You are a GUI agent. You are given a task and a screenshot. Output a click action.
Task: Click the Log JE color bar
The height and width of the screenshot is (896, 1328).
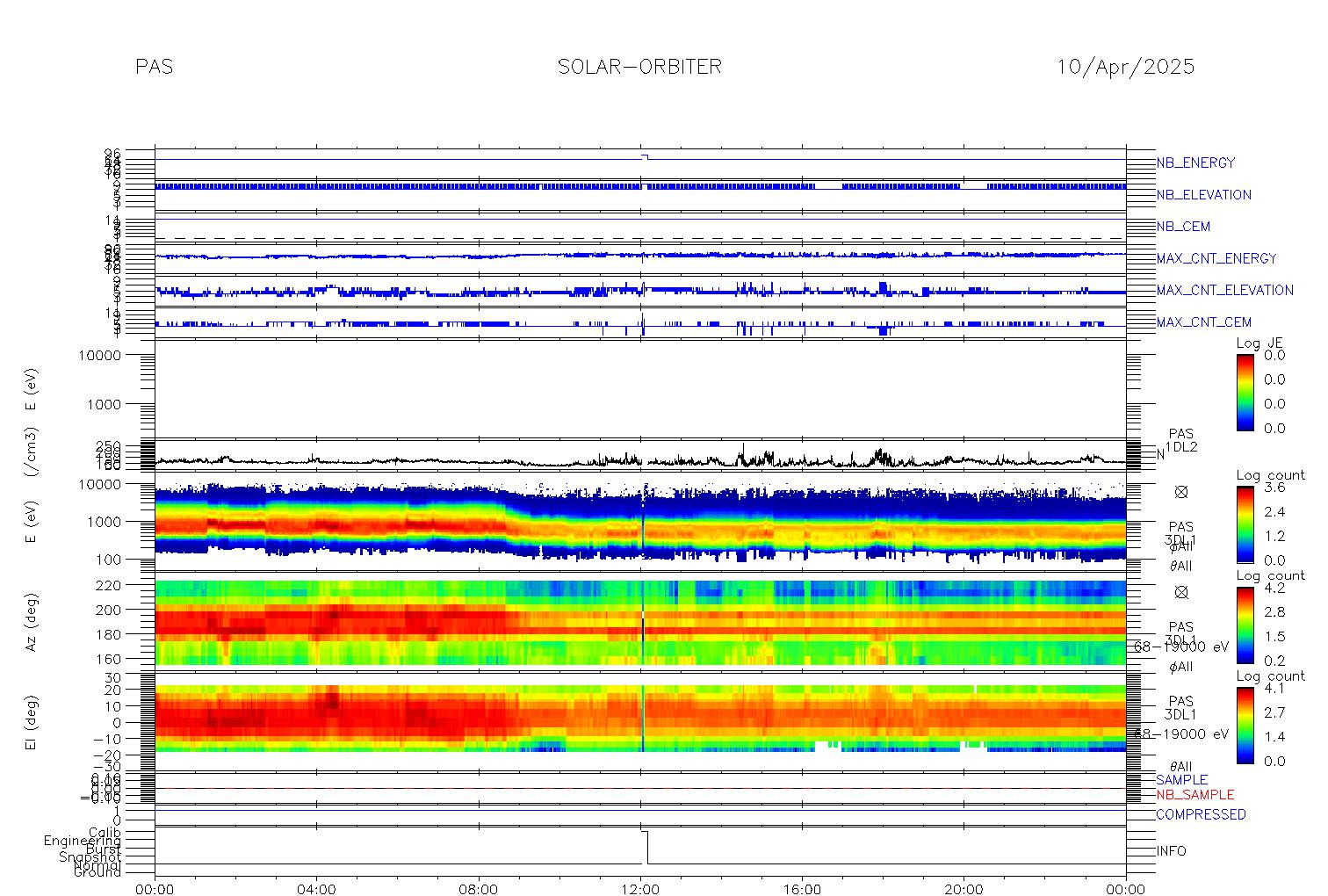pyautogui.click(x=1245, y=392)
